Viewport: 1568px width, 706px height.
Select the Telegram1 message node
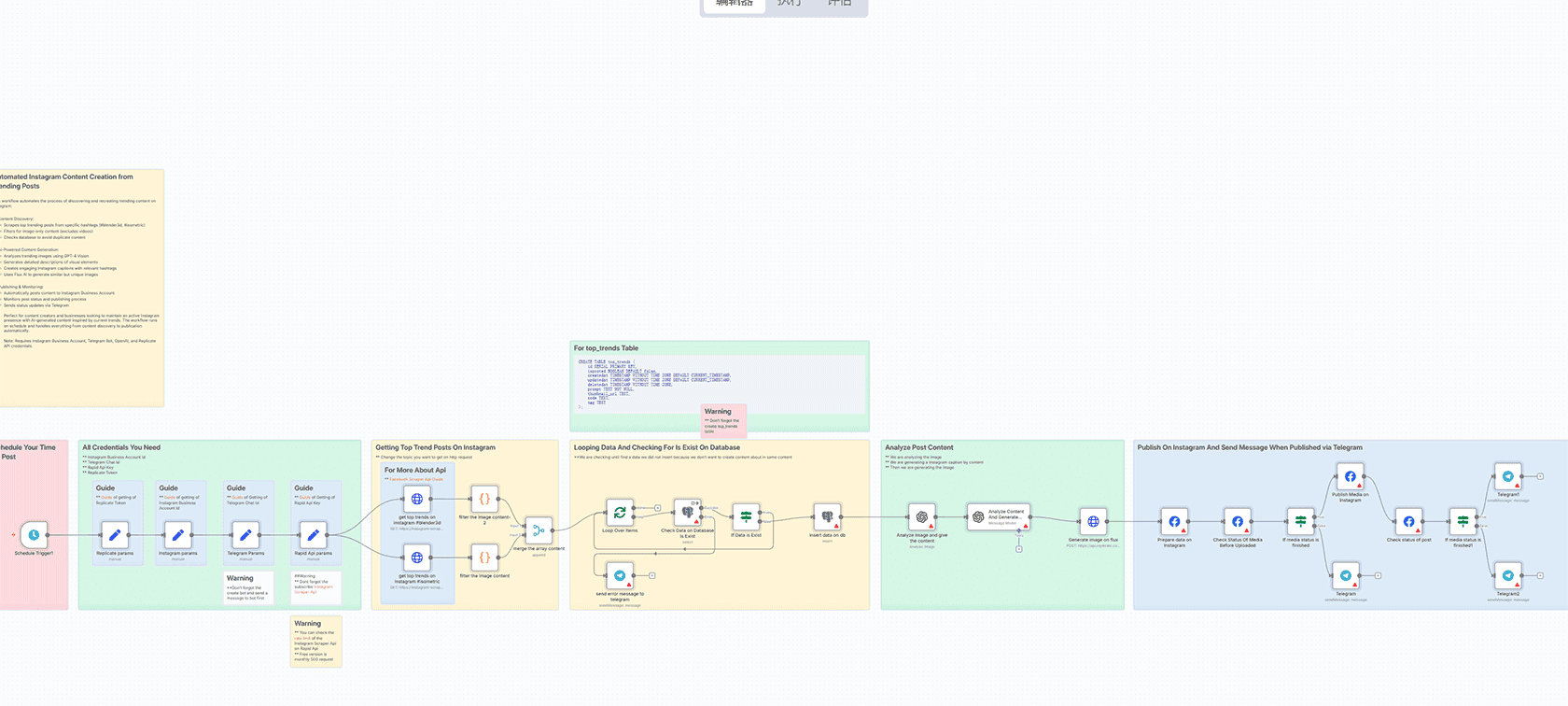point(1508,476)
